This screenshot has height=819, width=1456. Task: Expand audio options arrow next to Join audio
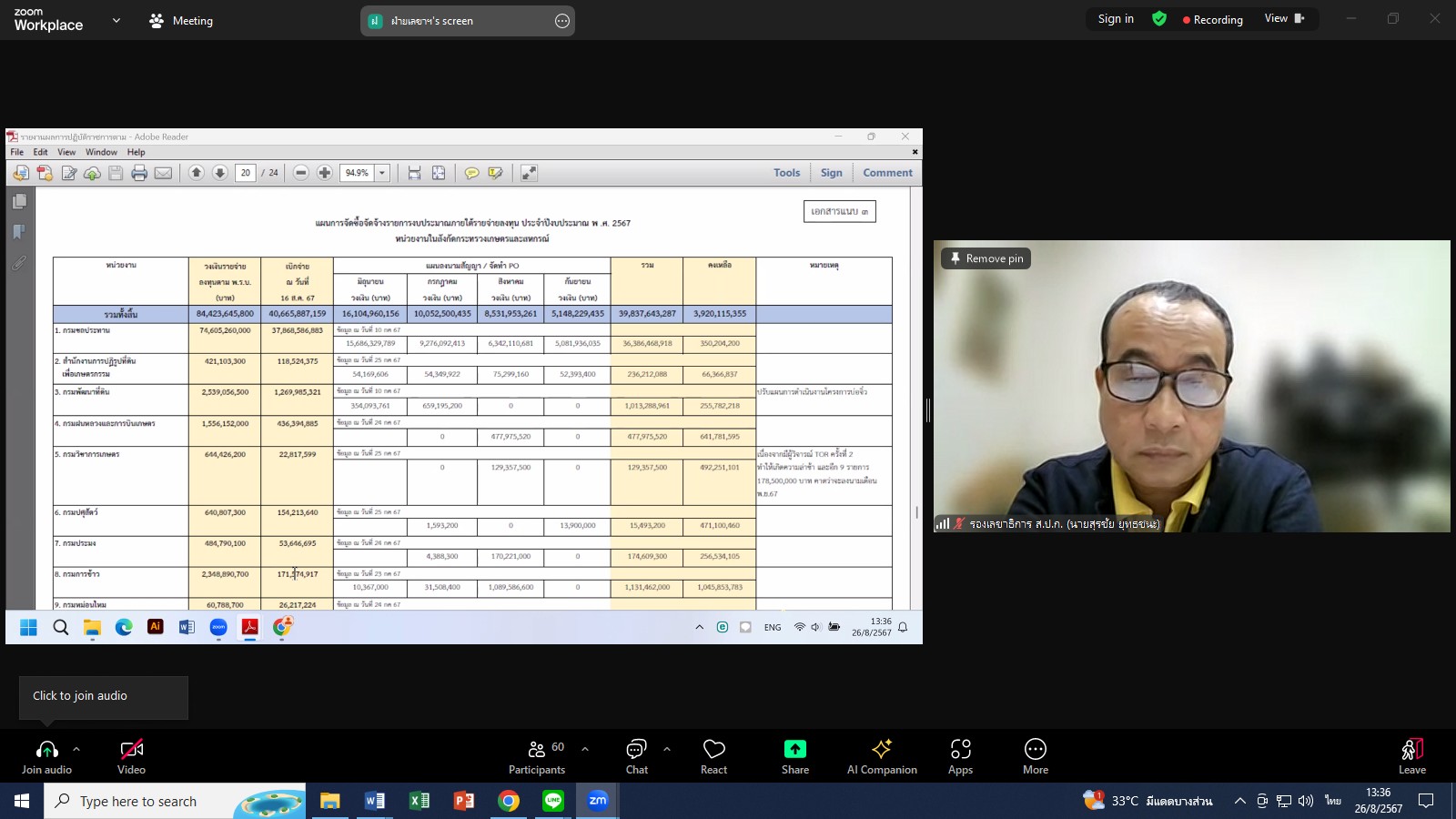(76, 749)
